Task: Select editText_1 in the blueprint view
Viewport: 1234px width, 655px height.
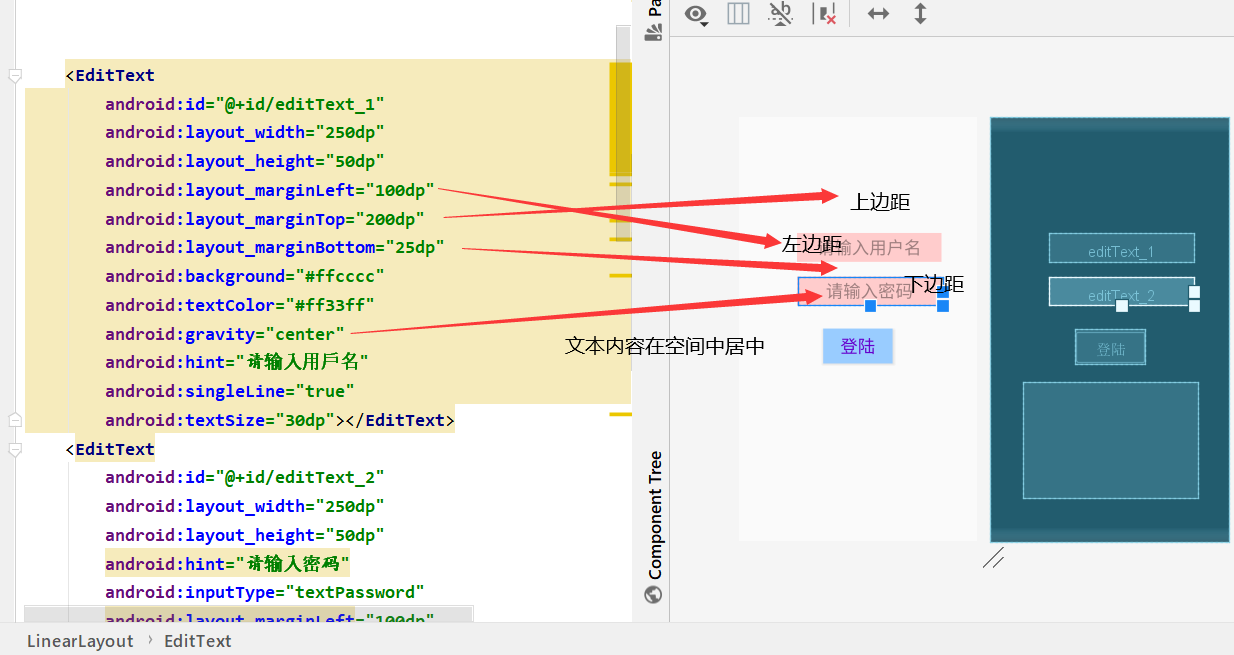Action: [1121, 249]
